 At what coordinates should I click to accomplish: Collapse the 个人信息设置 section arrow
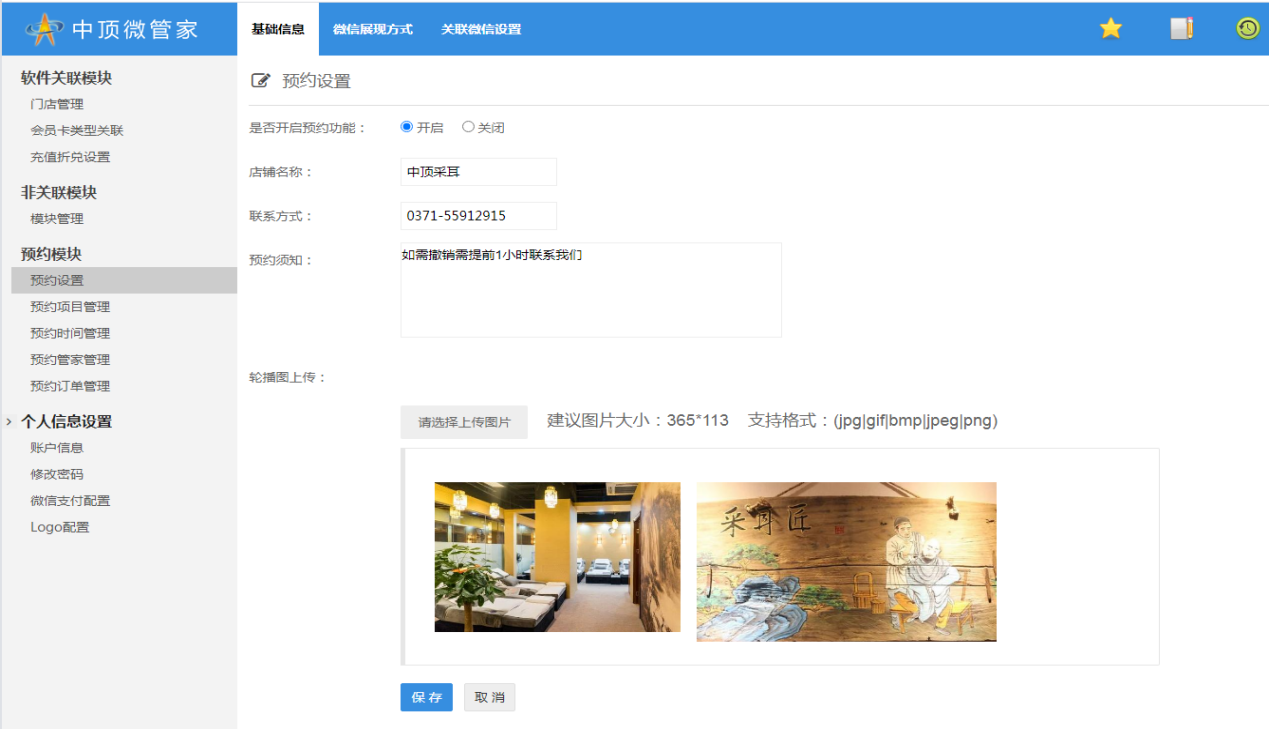coord(9,422)
